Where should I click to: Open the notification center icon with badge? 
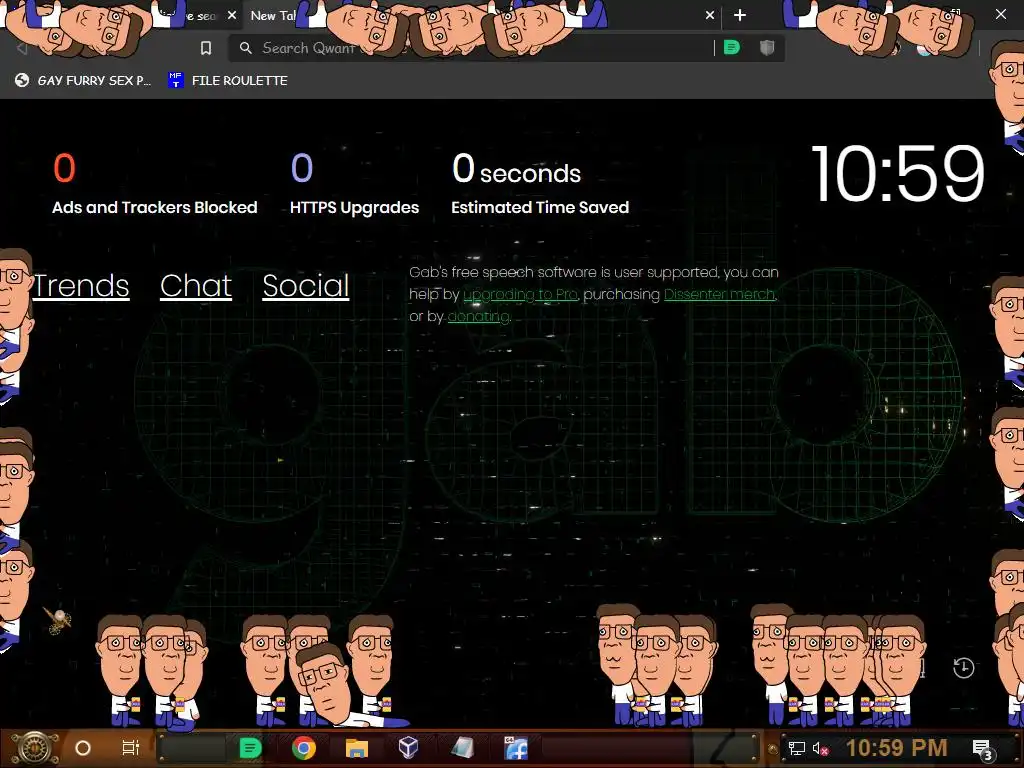(x=983, y=749)
